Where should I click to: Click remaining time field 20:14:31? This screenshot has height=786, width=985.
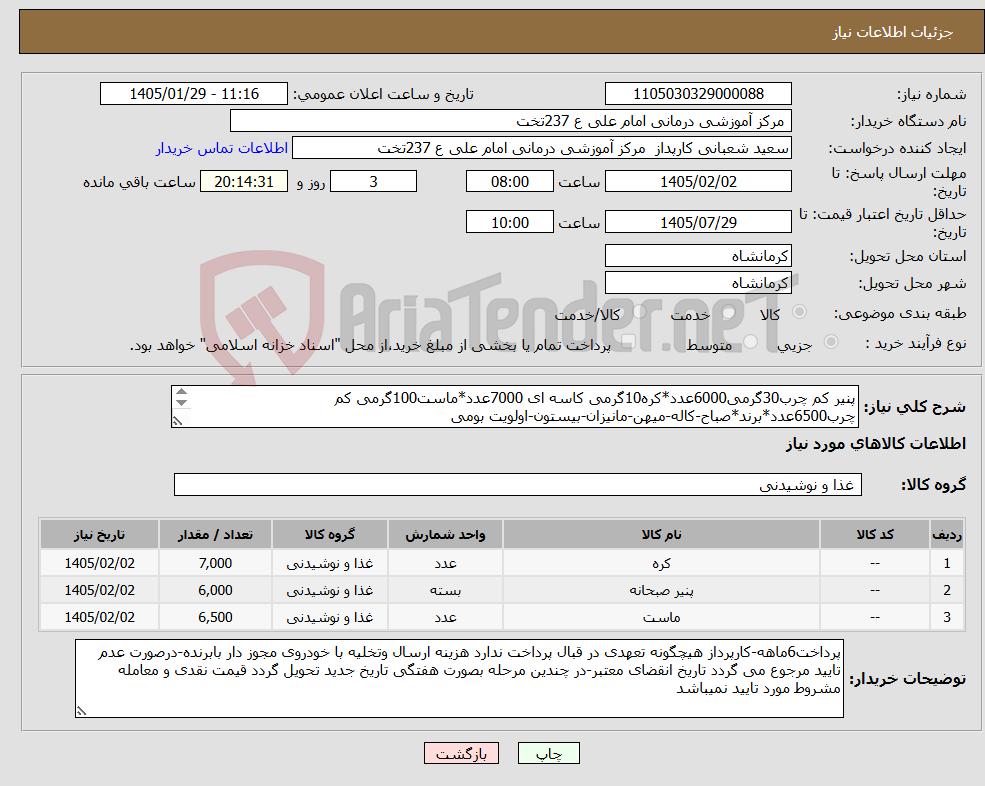pos(244,182)
